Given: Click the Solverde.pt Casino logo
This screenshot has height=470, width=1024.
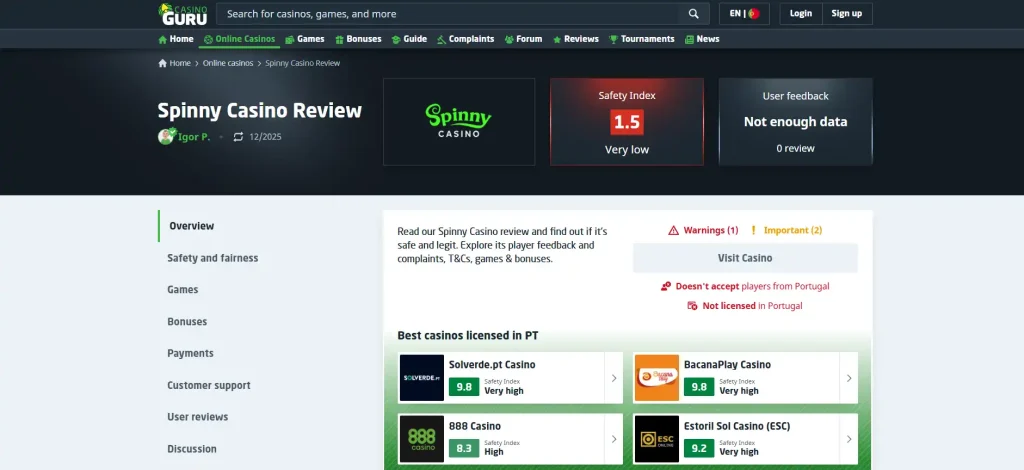Looking at the screenshot, I should click(x=422, y=378).
